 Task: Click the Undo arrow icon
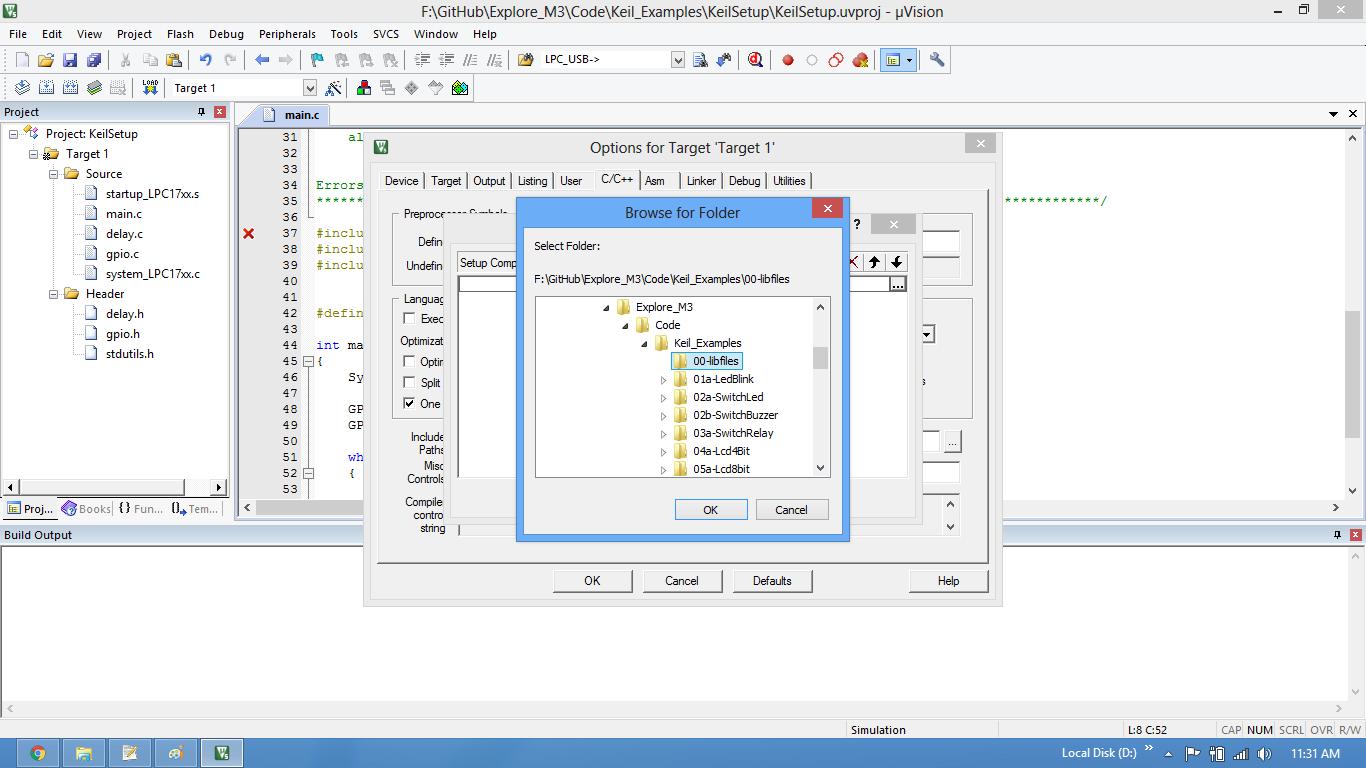[x=206, y=60]
